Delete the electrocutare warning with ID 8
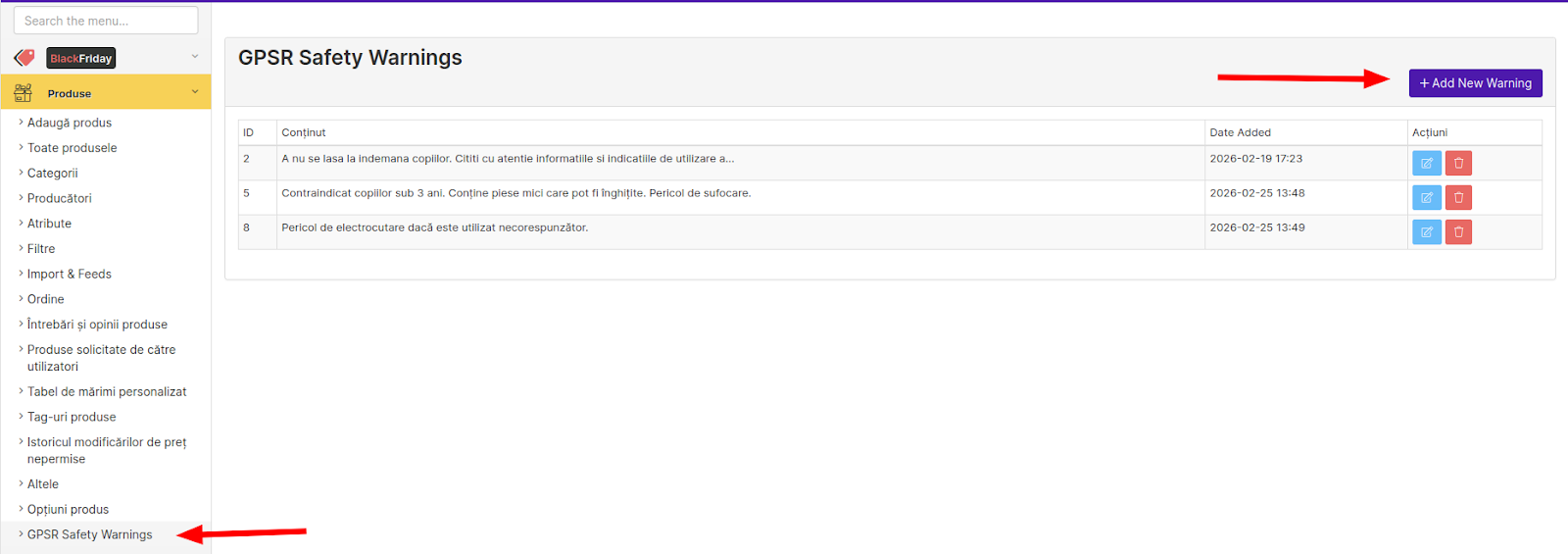The width and height of the screenshot is (1568, 554). [1458, 232]
